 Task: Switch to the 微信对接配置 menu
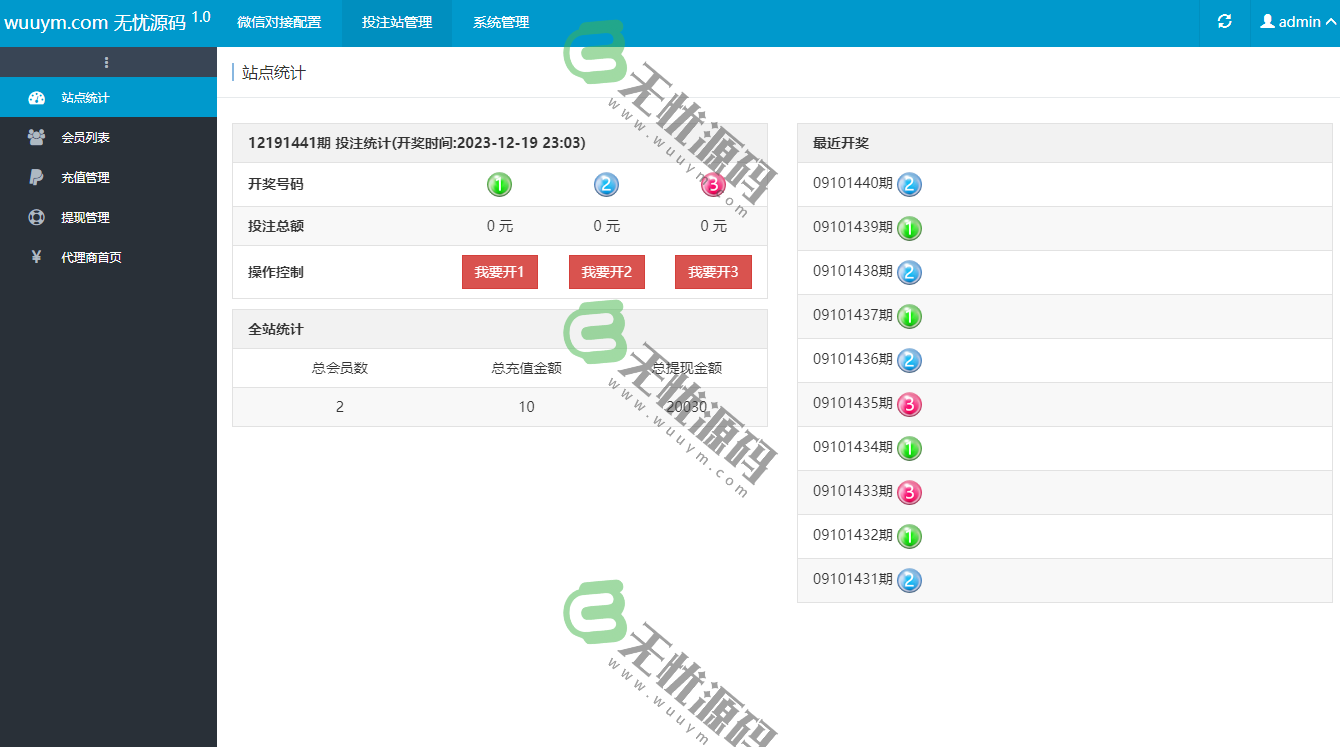[x=281, y=20]
